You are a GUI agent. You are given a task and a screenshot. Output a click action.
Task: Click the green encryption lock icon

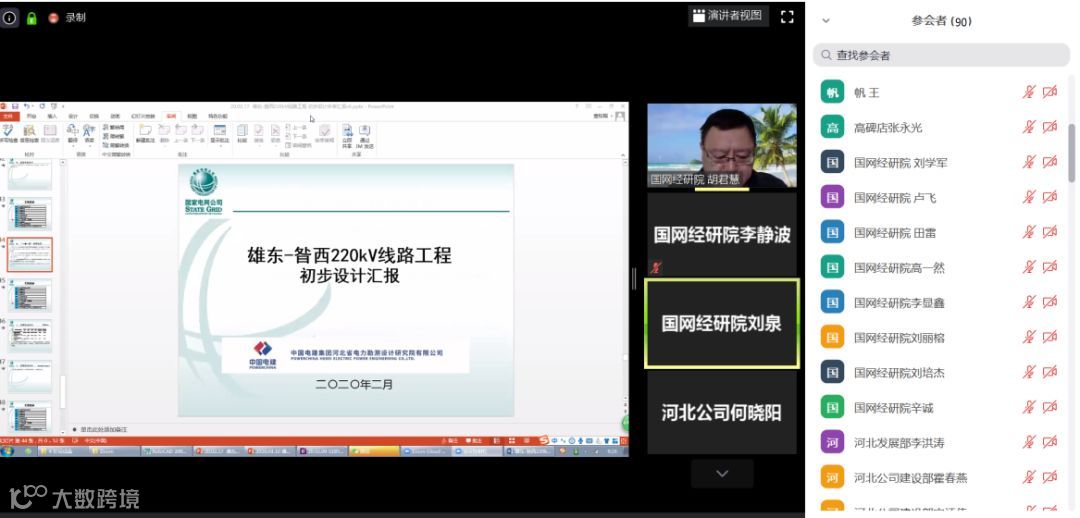click(31, 19)
